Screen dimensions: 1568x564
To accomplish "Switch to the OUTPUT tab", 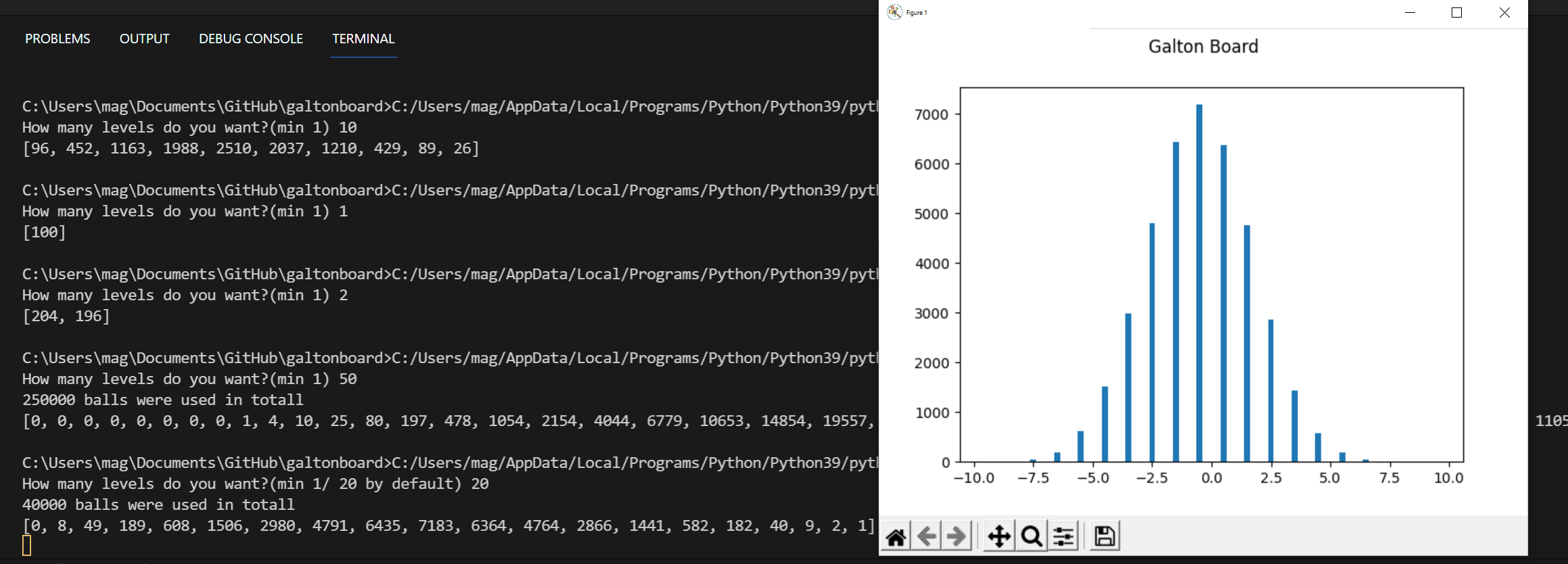I will click(145, 39).
